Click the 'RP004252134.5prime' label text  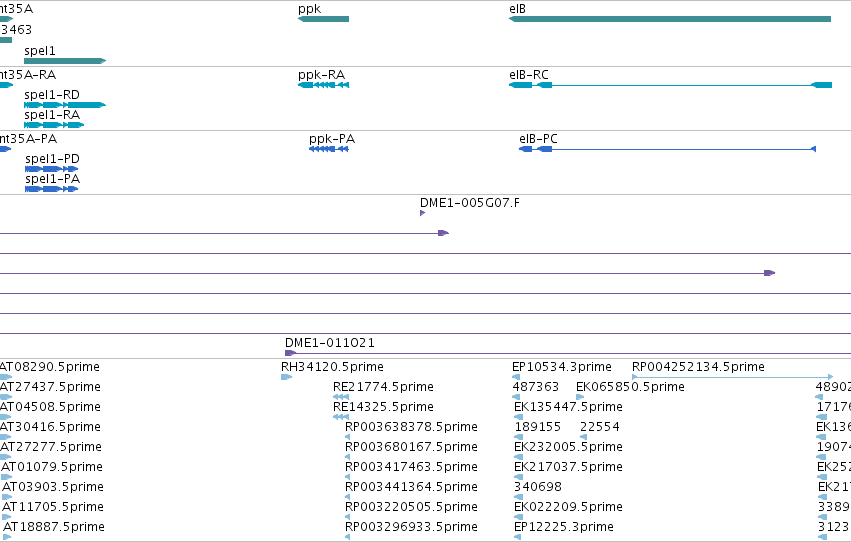(x=698, y=367)
